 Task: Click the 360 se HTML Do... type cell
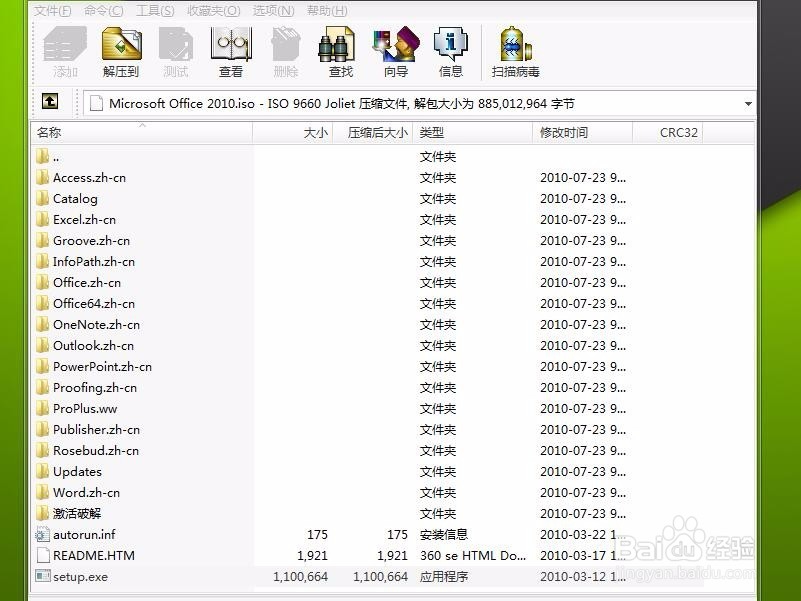(x=473, y=556)
